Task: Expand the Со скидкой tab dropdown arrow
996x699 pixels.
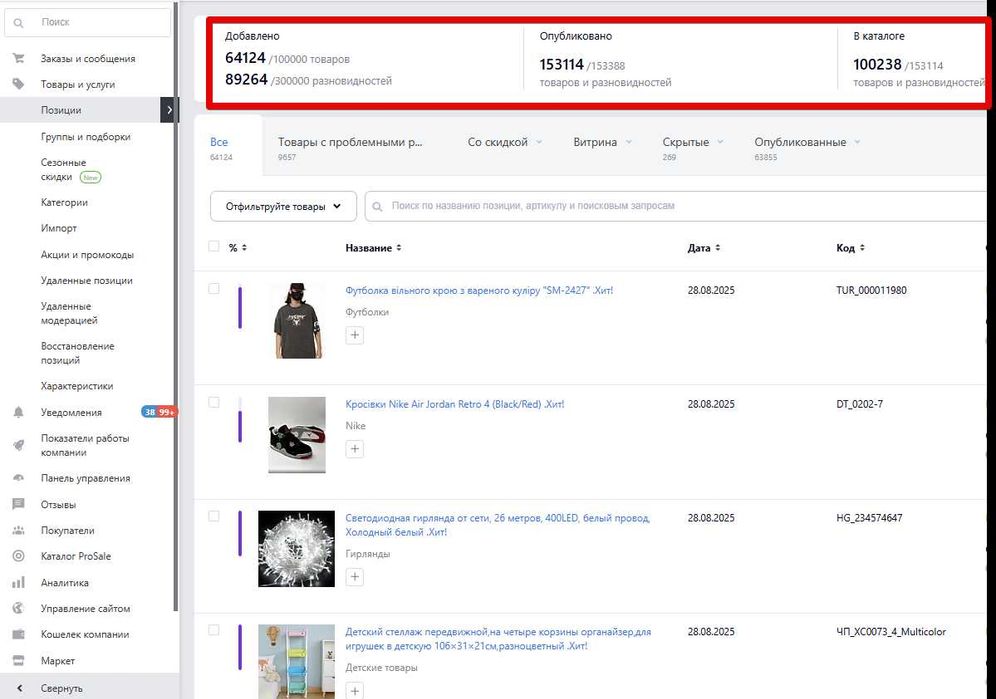Action: tap(539, 142)
